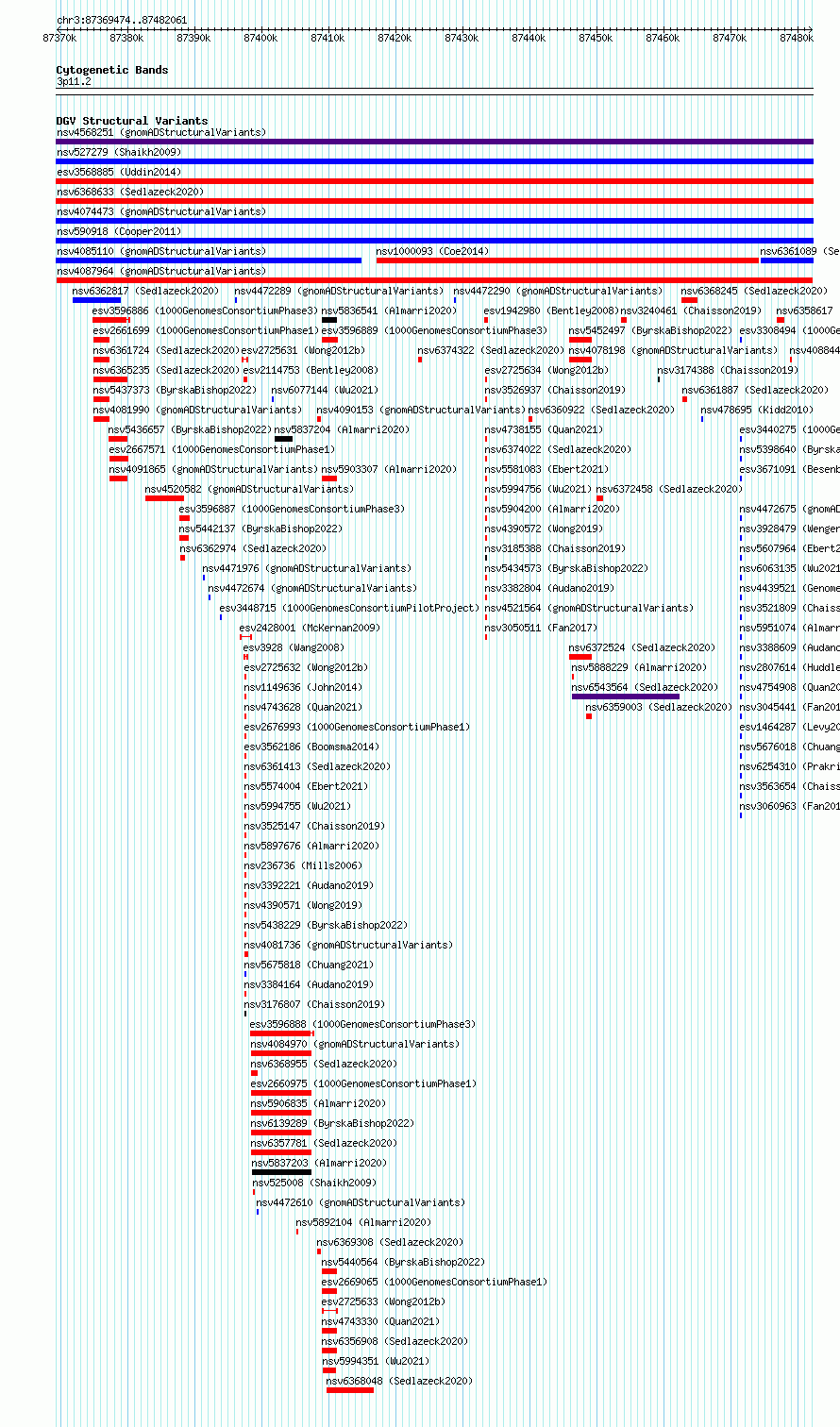The height and width of the screenshot is (1427, 840).
Task: Open the nsv3050511 (Fan2017) label
Action: [541, 628]
